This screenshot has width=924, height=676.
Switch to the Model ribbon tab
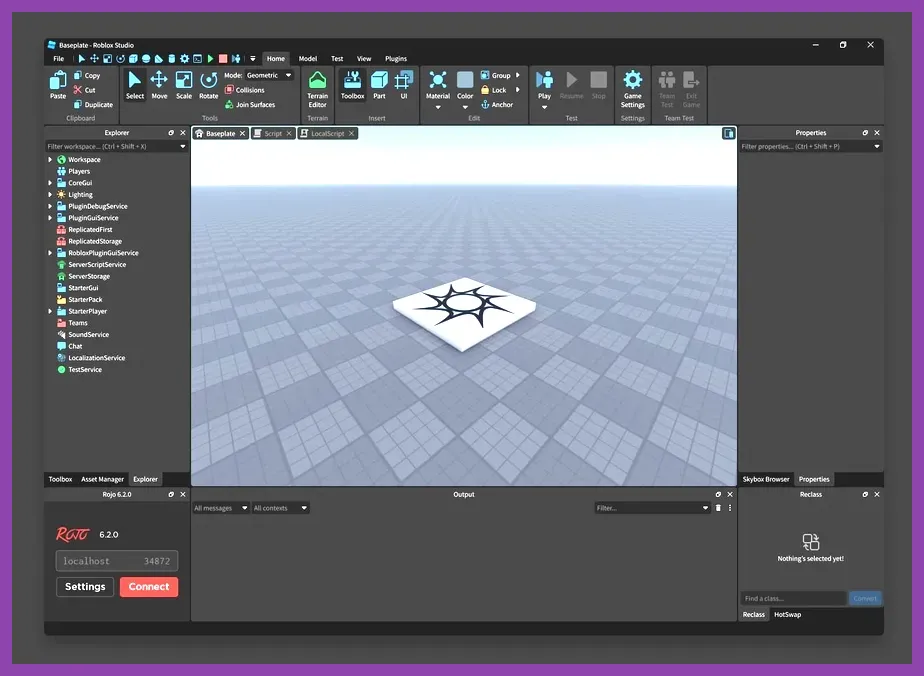(308, 58)
